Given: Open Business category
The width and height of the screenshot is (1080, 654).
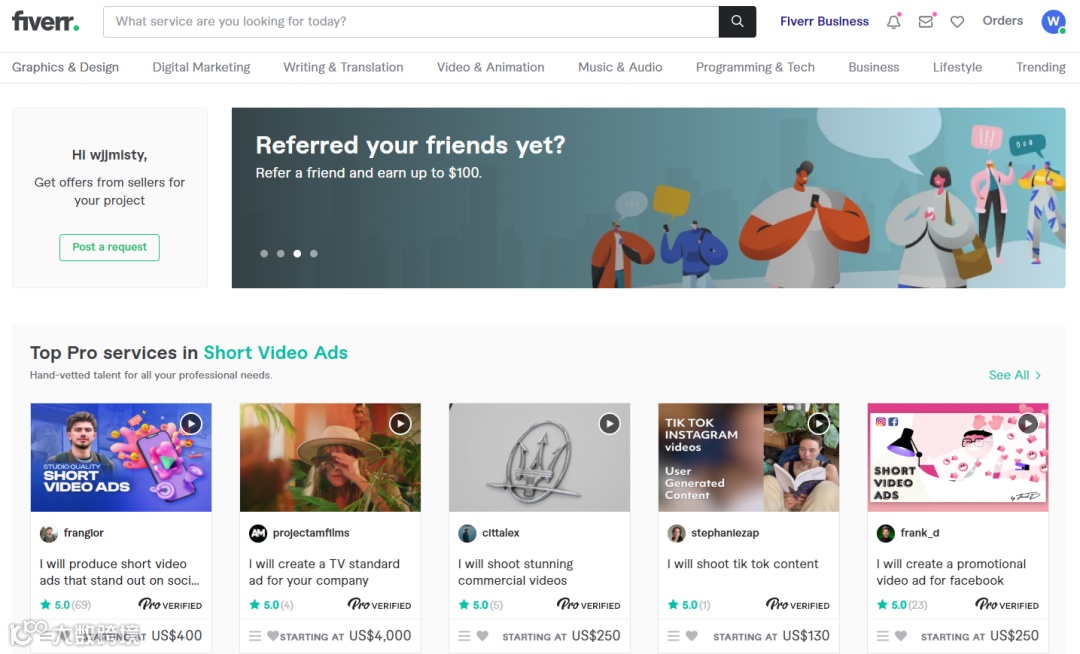Looking at the screenshot, I should [x=873, y=67].
